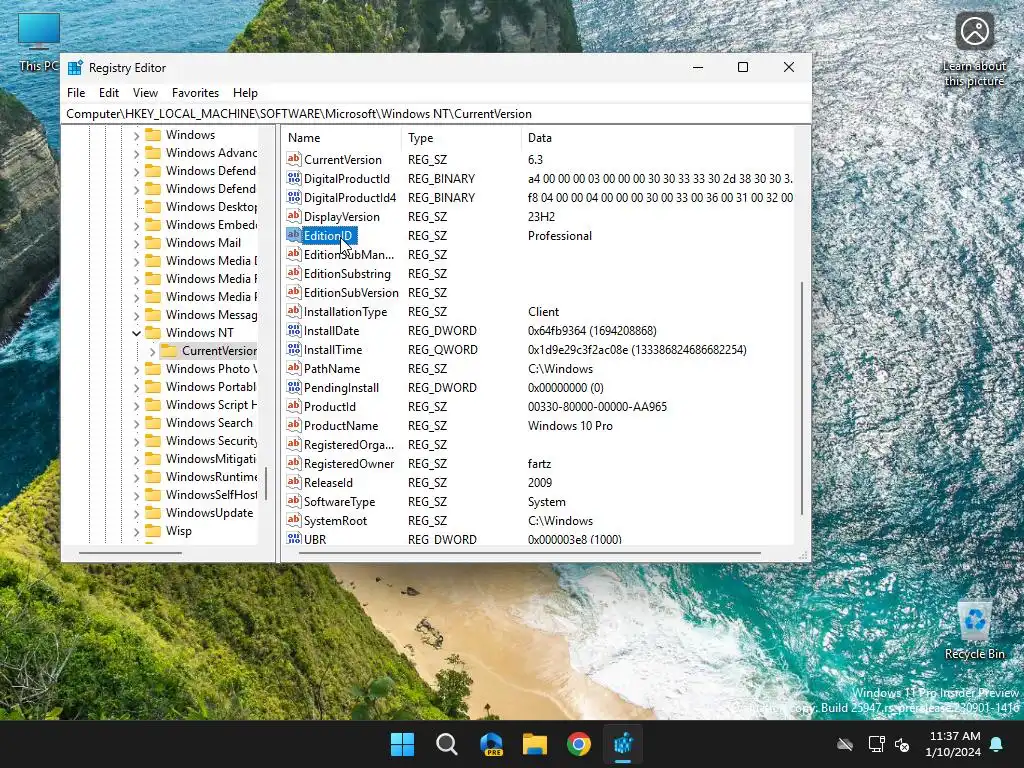Click the string icon beside RegisteredOwner
Screen dimensions: 1024x768
click(x=294, y=463)
